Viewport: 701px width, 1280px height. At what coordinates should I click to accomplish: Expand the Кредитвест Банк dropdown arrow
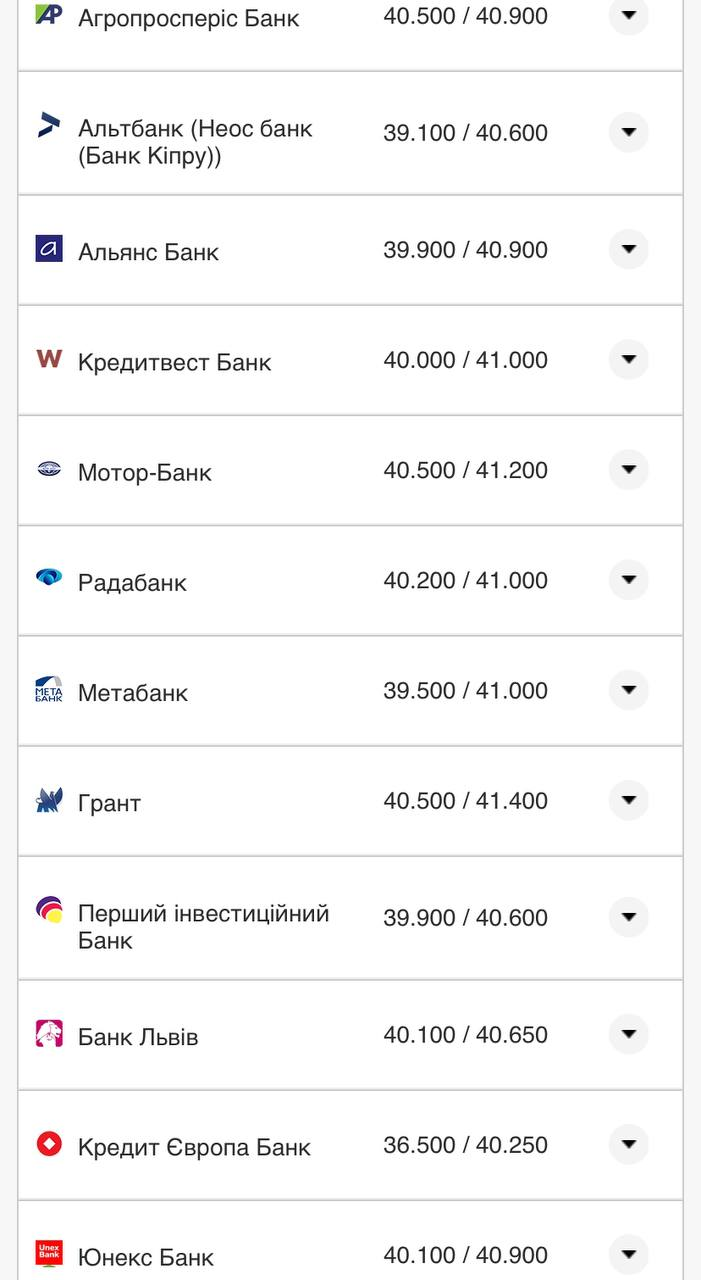[x=628, y=360]
